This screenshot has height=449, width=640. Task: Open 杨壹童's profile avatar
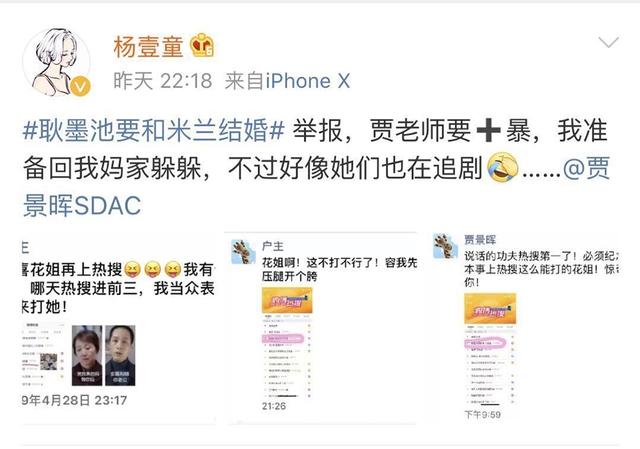[57, 62]
